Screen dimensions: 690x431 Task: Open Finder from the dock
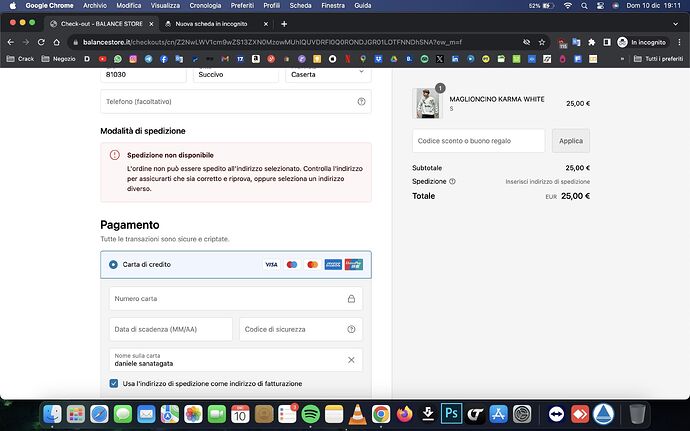53,414
